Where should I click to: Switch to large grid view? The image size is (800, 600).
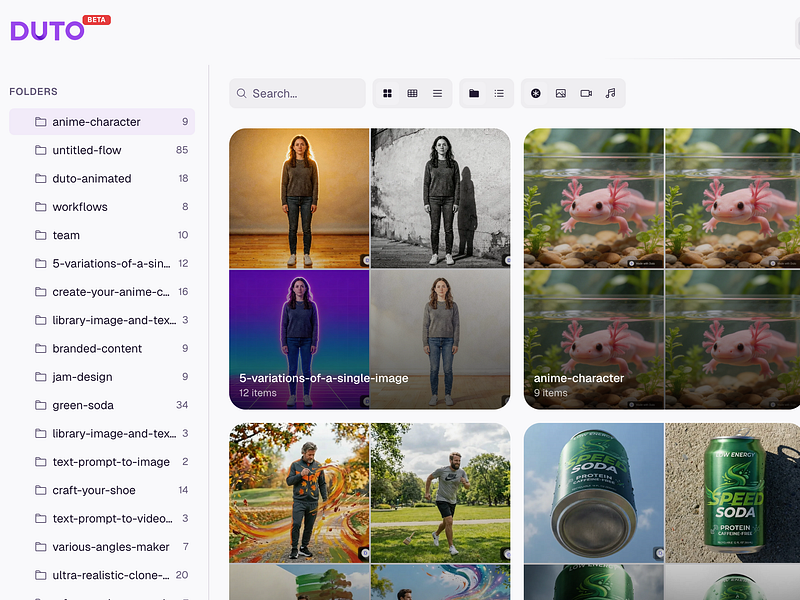pyautogui.click(x=387, y=93)
